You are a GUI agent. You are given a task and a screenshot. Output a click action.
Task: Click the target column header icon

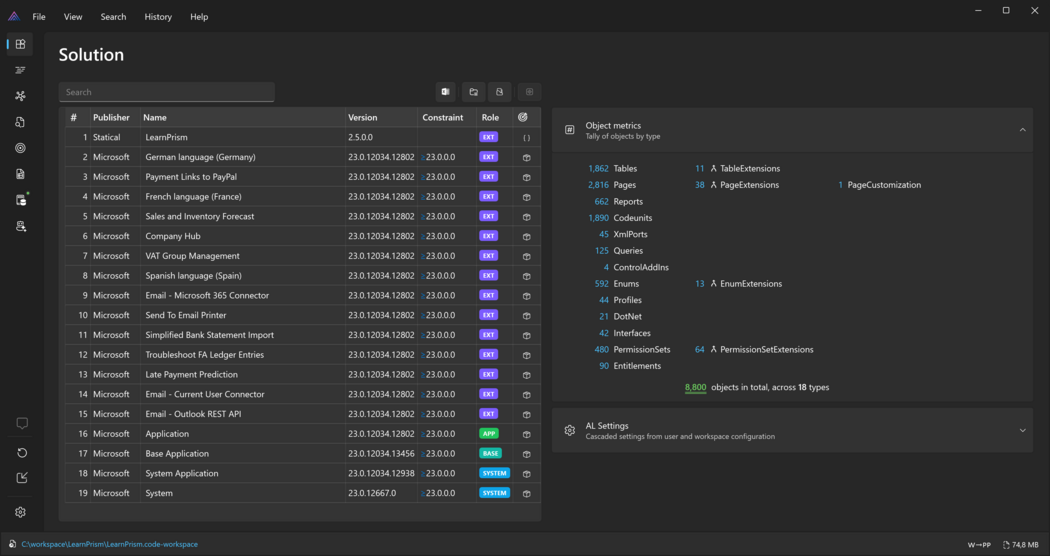[523, 117]
